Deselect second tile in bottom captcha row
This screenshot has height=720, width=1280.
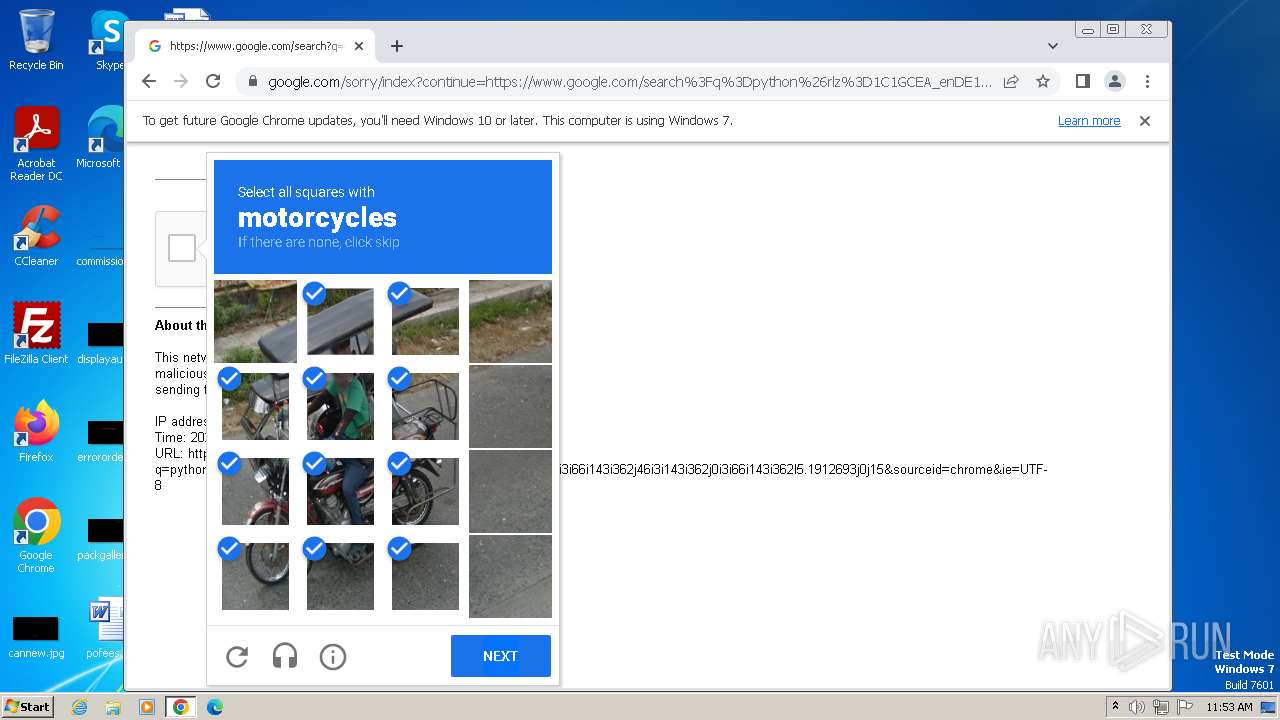340,576
